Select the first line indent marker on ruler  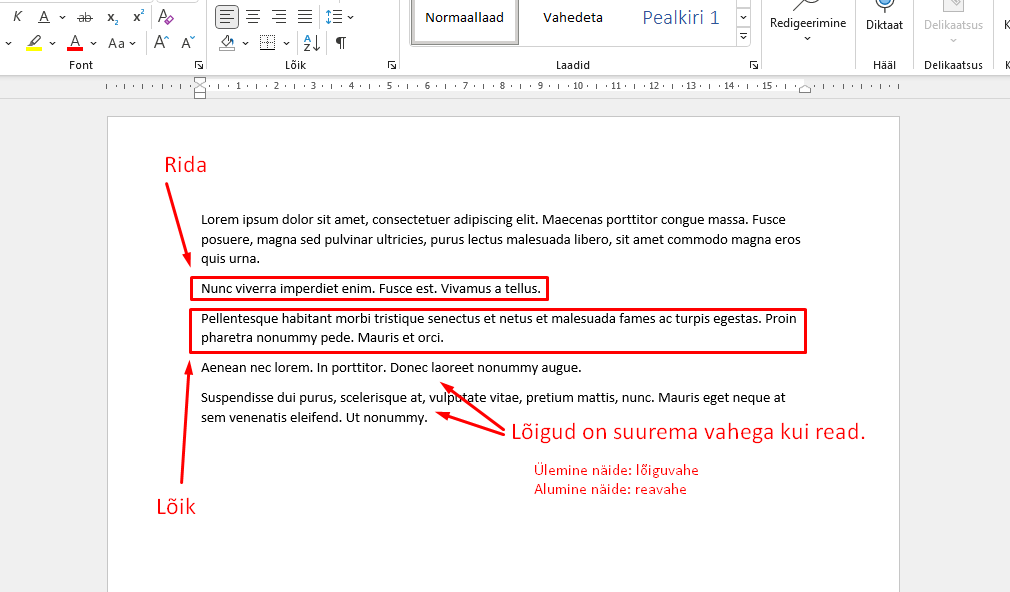point(200,81)
